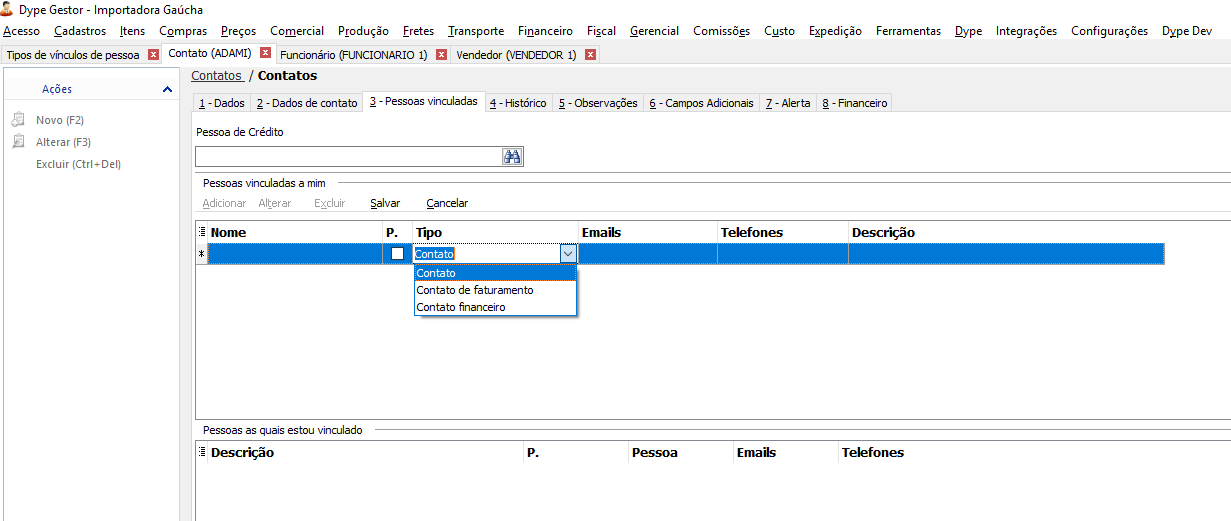Open the Cadastros menu
This screenshot has width=1231, height=521.
80,31
